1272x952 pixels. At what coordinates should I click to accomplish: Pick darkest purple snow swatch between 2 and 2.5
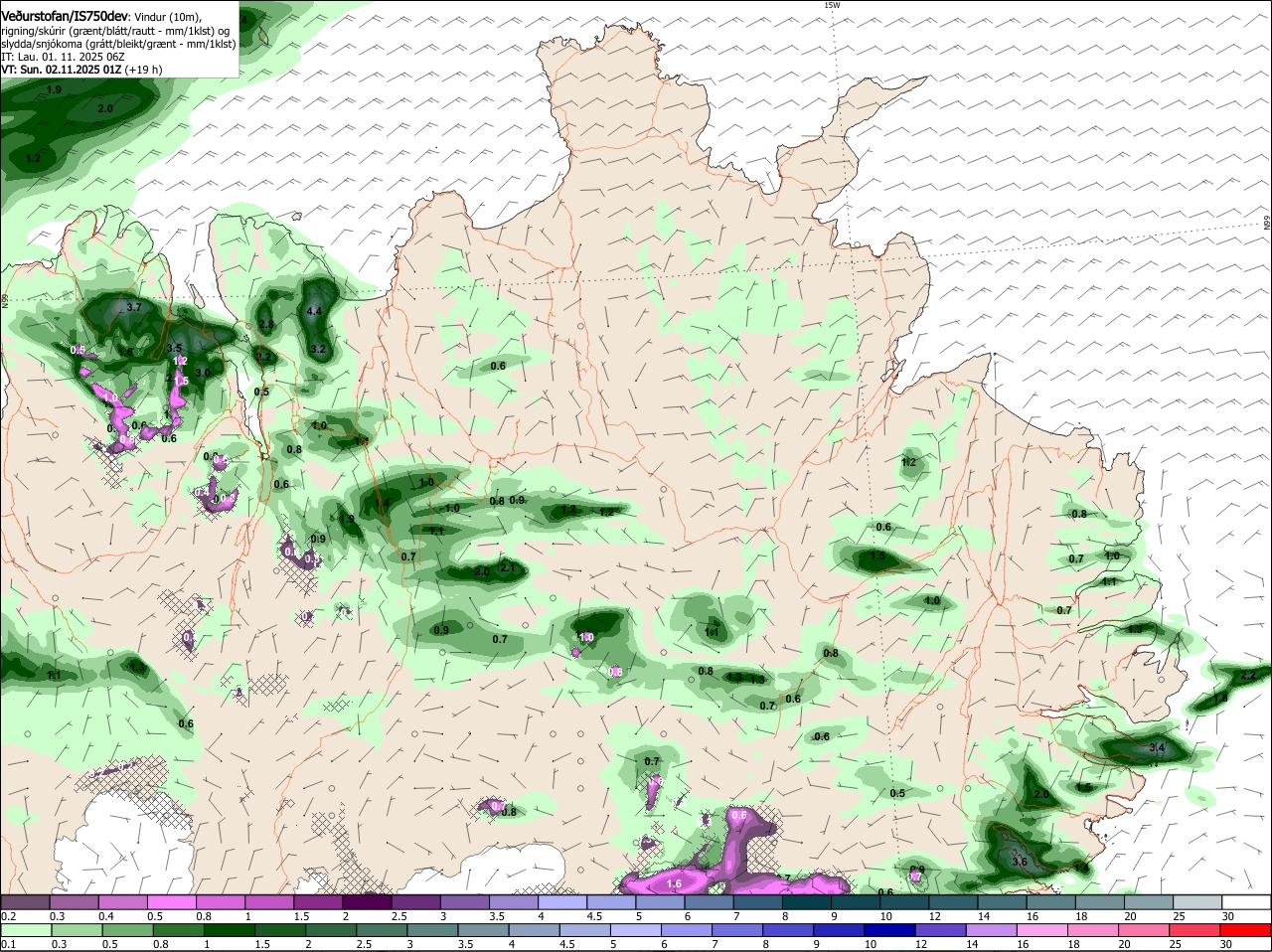pyautogui.click(x=367, y=901)
